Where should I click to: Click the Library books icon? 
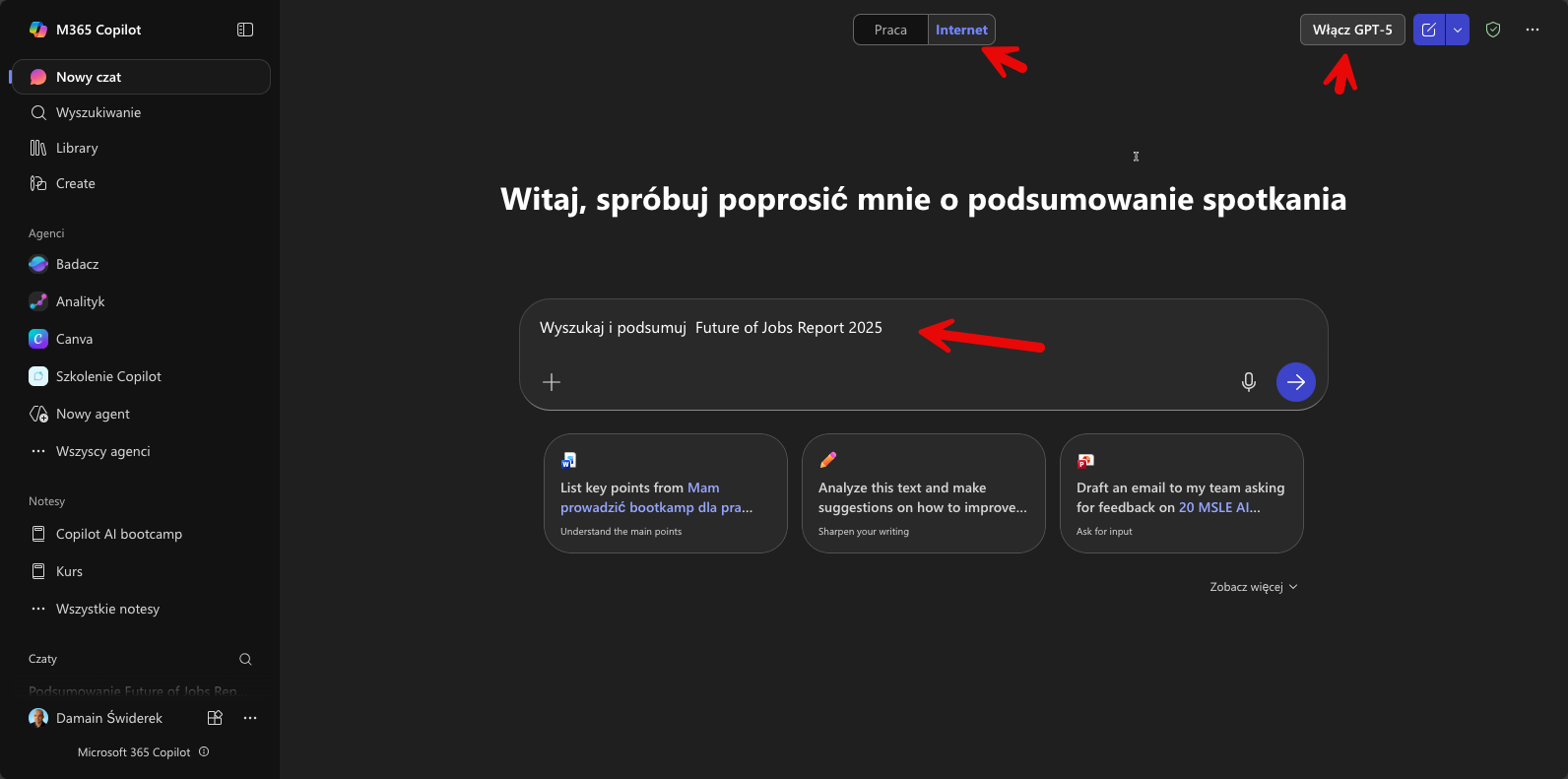click(x=38, y=148)
